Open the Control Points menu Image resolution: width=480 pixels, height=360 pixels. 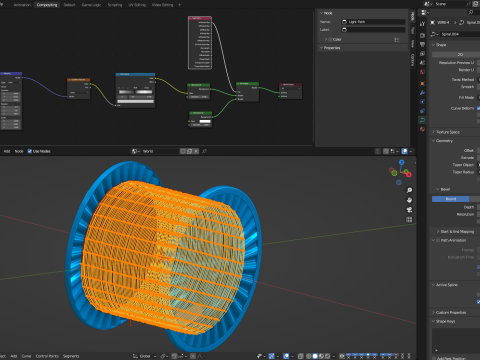point(47,356)
